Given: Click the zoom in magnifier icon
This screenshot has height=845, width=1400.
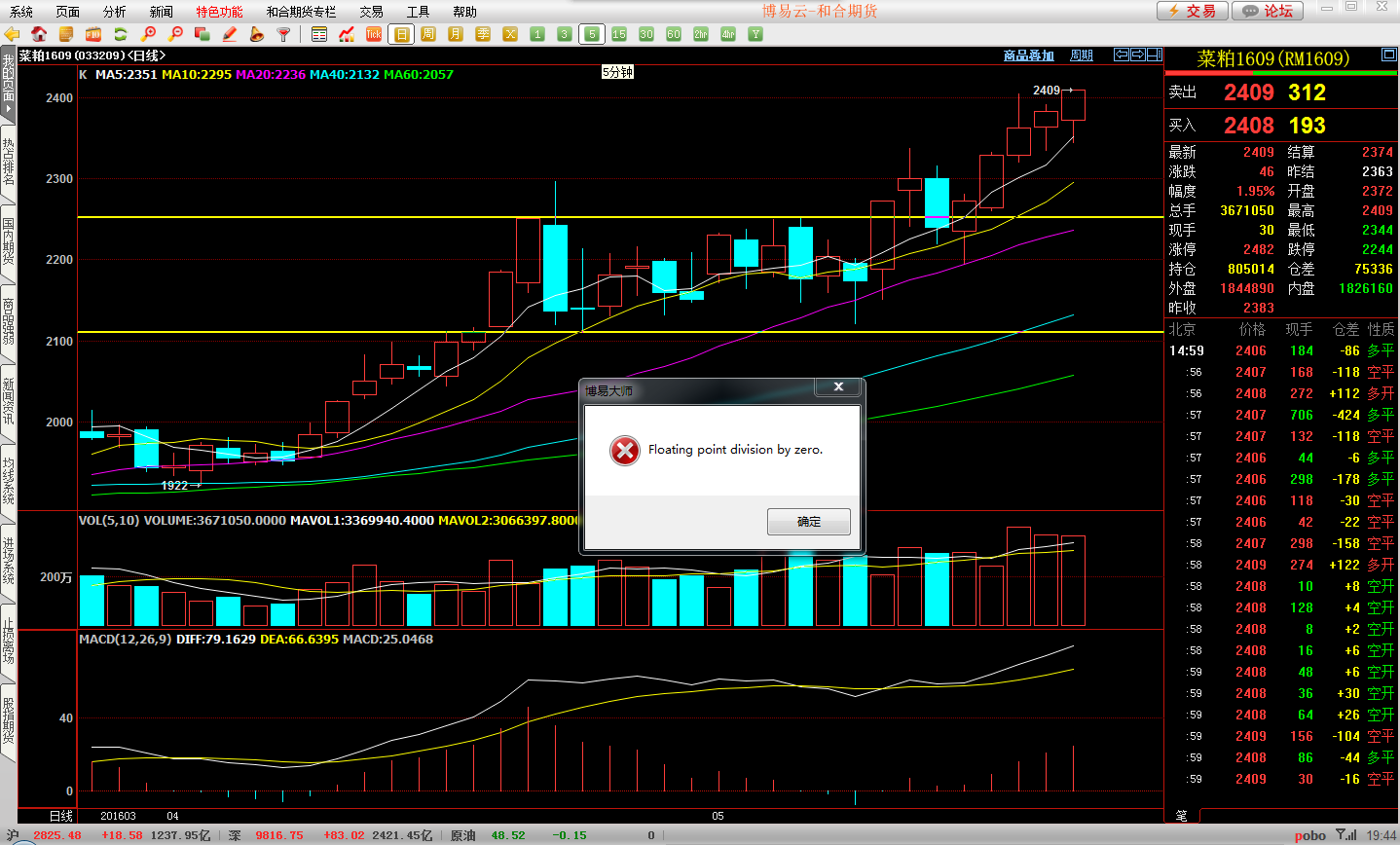Looking at the screenshot, I should coord(148,34).
